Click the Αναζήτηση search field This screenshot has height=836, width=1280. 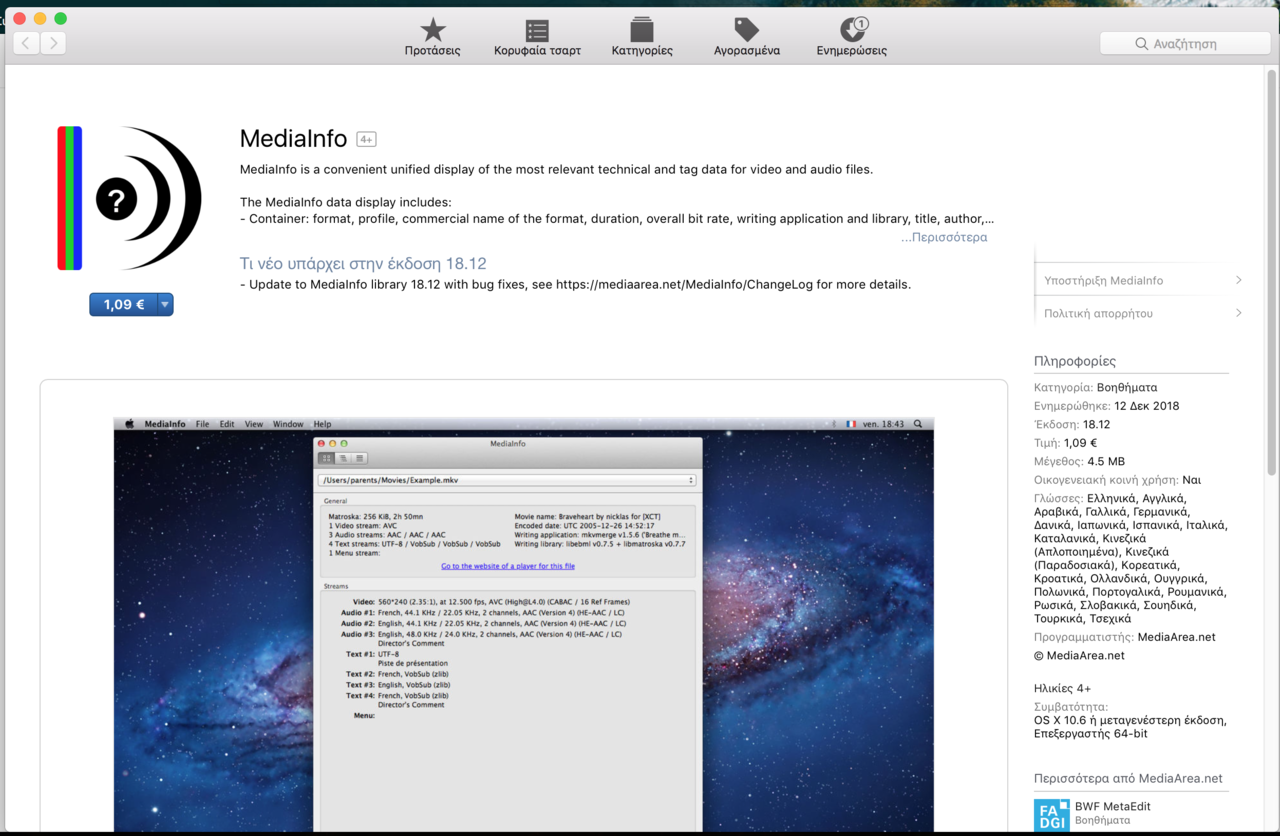(1185, 44)
